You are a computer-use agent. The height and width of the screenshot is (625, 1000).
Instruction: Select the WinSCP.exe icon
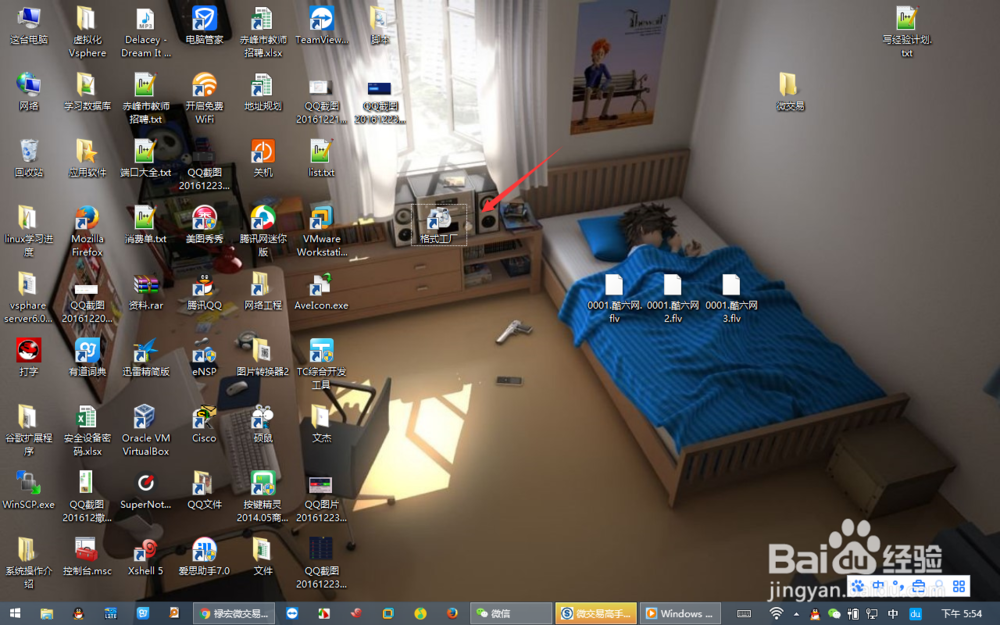[x=29, y=490]
